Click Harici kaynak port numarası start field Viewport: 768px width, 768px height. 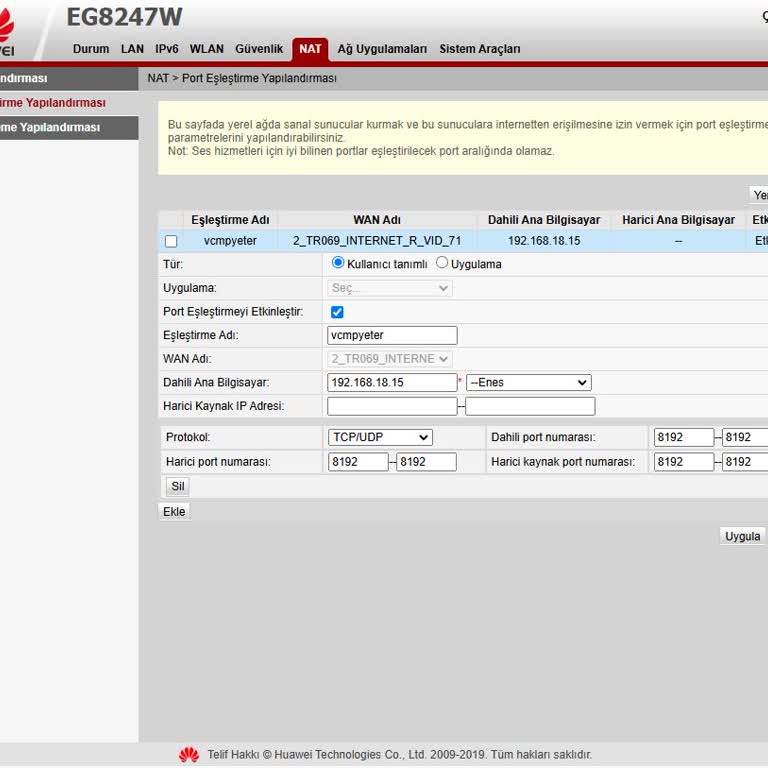click(684, 462)
